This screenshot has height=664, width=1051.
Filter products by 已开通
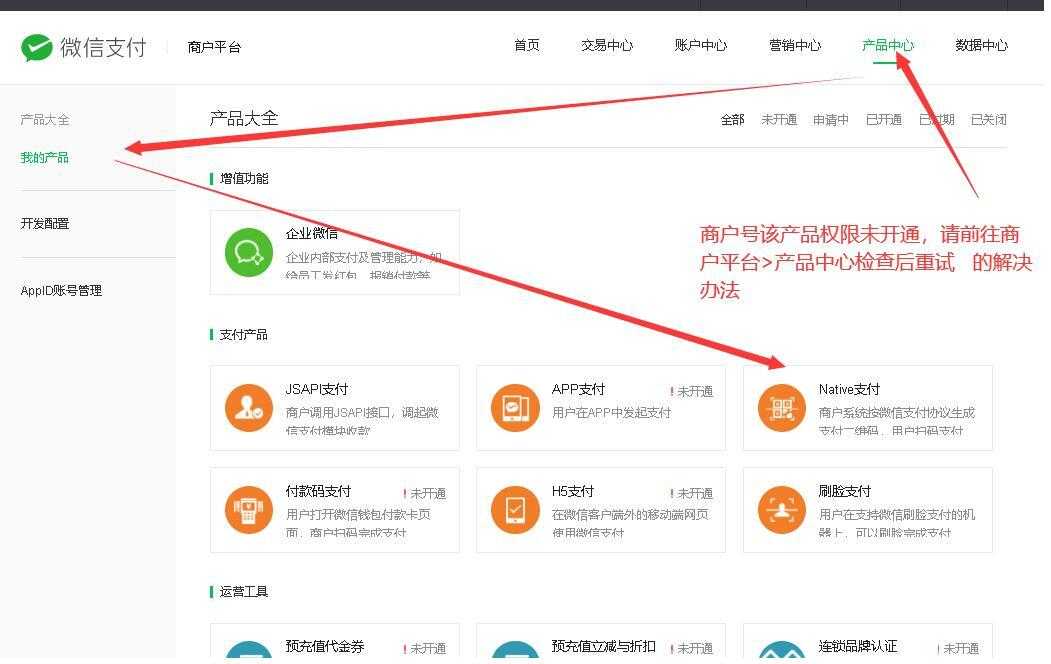[883, 120]
